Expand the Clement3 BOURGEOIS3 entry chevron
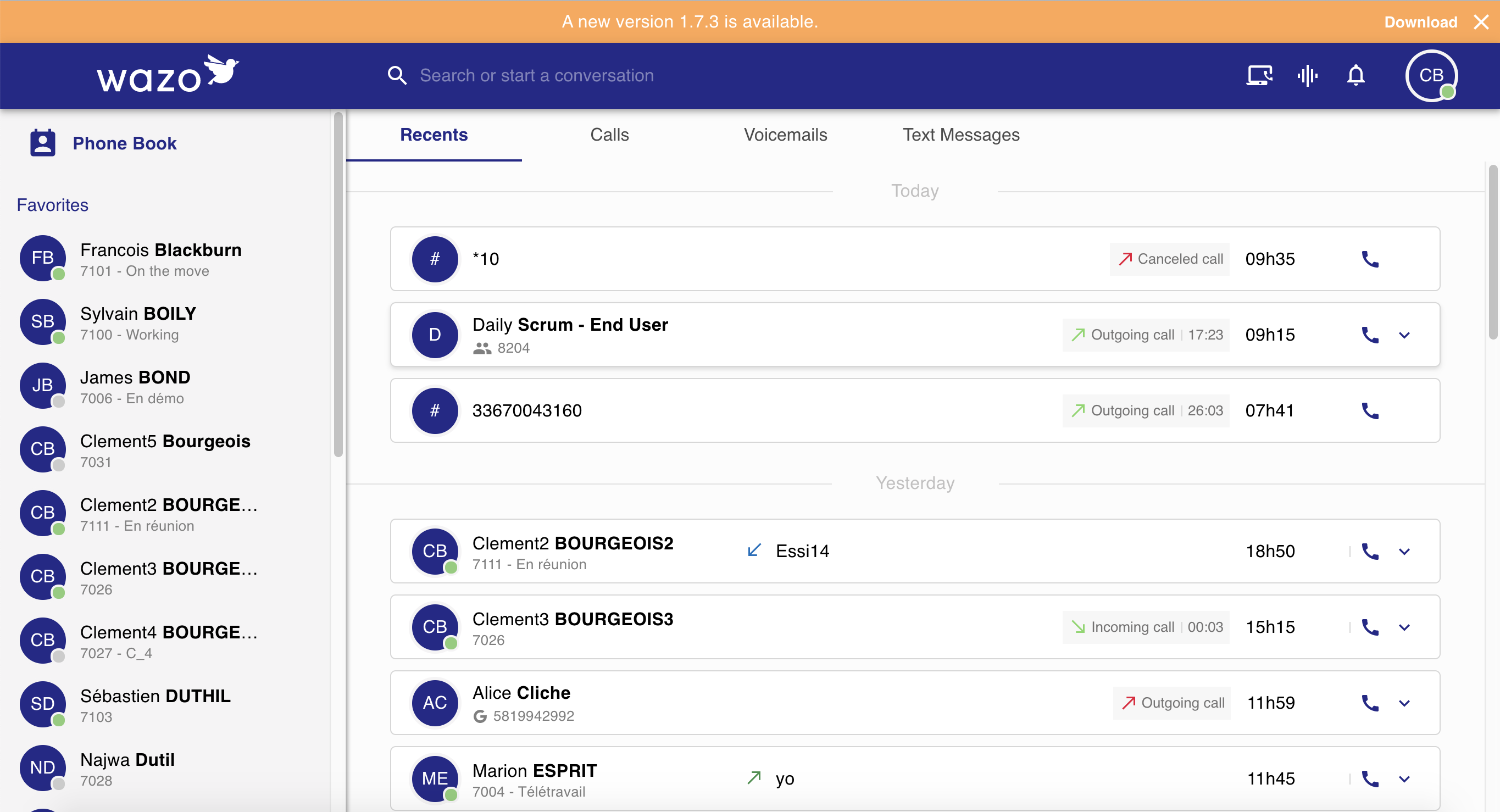Viewport: 1500px width, 812px height. pos(1404,627)
